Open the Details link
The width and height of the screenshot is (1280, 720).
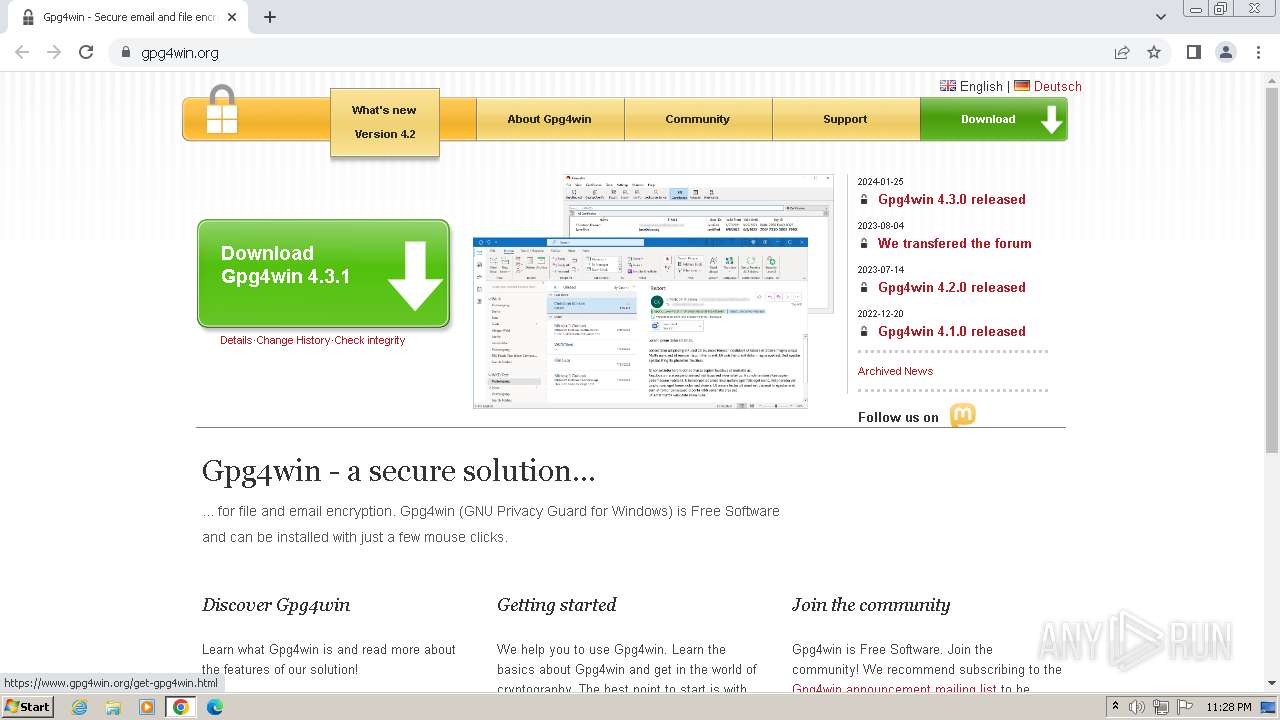click(x=236, y=340)
